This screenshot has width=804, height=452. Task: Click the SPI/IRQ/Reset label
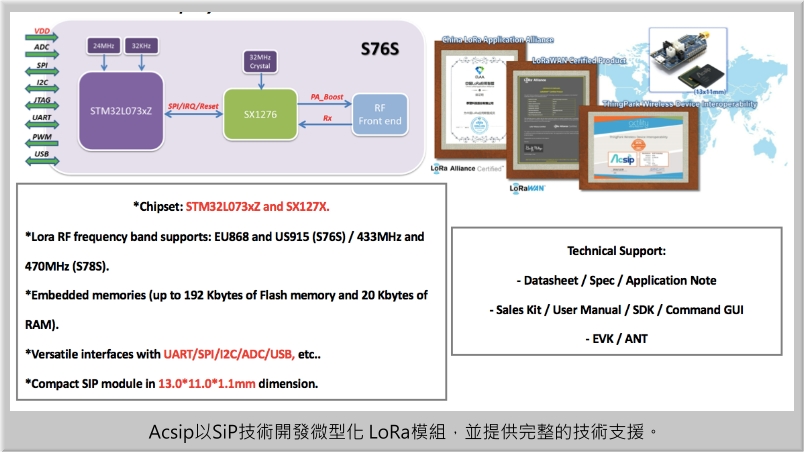(193, 106)
